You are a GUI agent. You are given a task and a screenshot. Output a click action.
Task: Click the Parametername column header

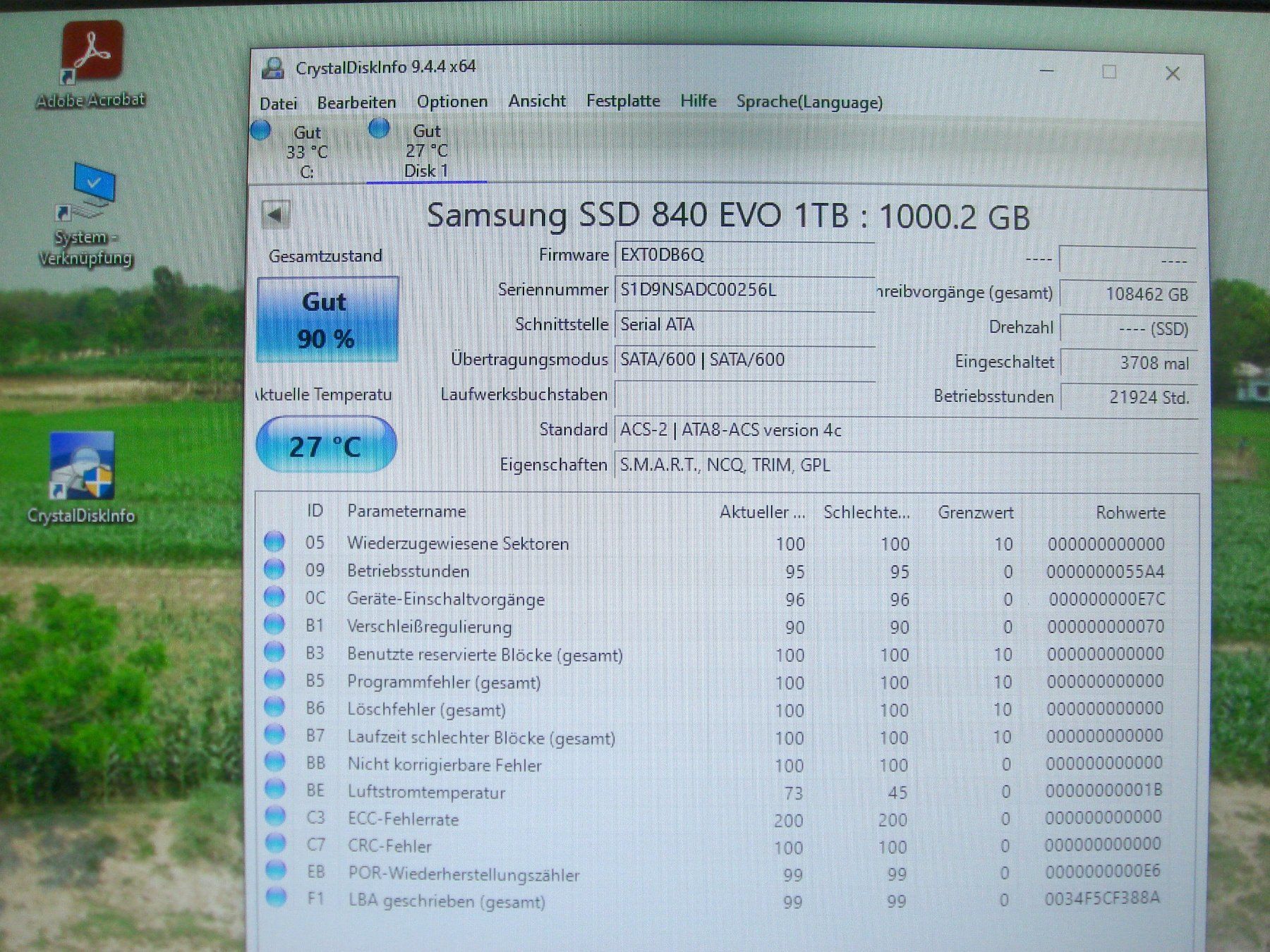click(406, 511)
